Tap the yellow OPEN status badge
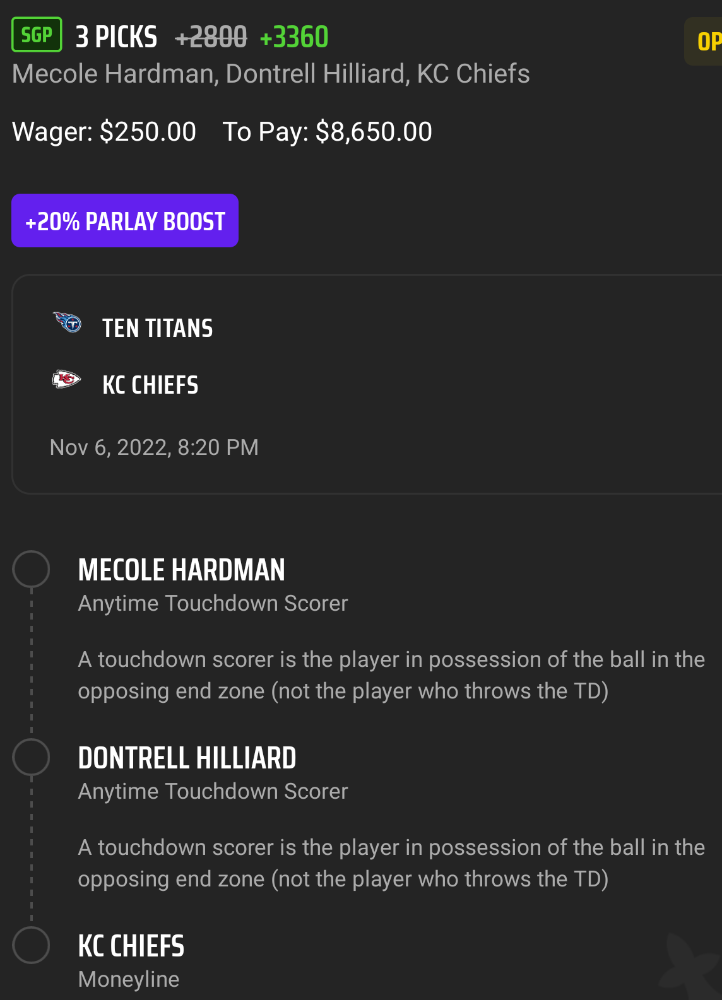Viewport: 722px width, 1000px height. click(704, 41)
